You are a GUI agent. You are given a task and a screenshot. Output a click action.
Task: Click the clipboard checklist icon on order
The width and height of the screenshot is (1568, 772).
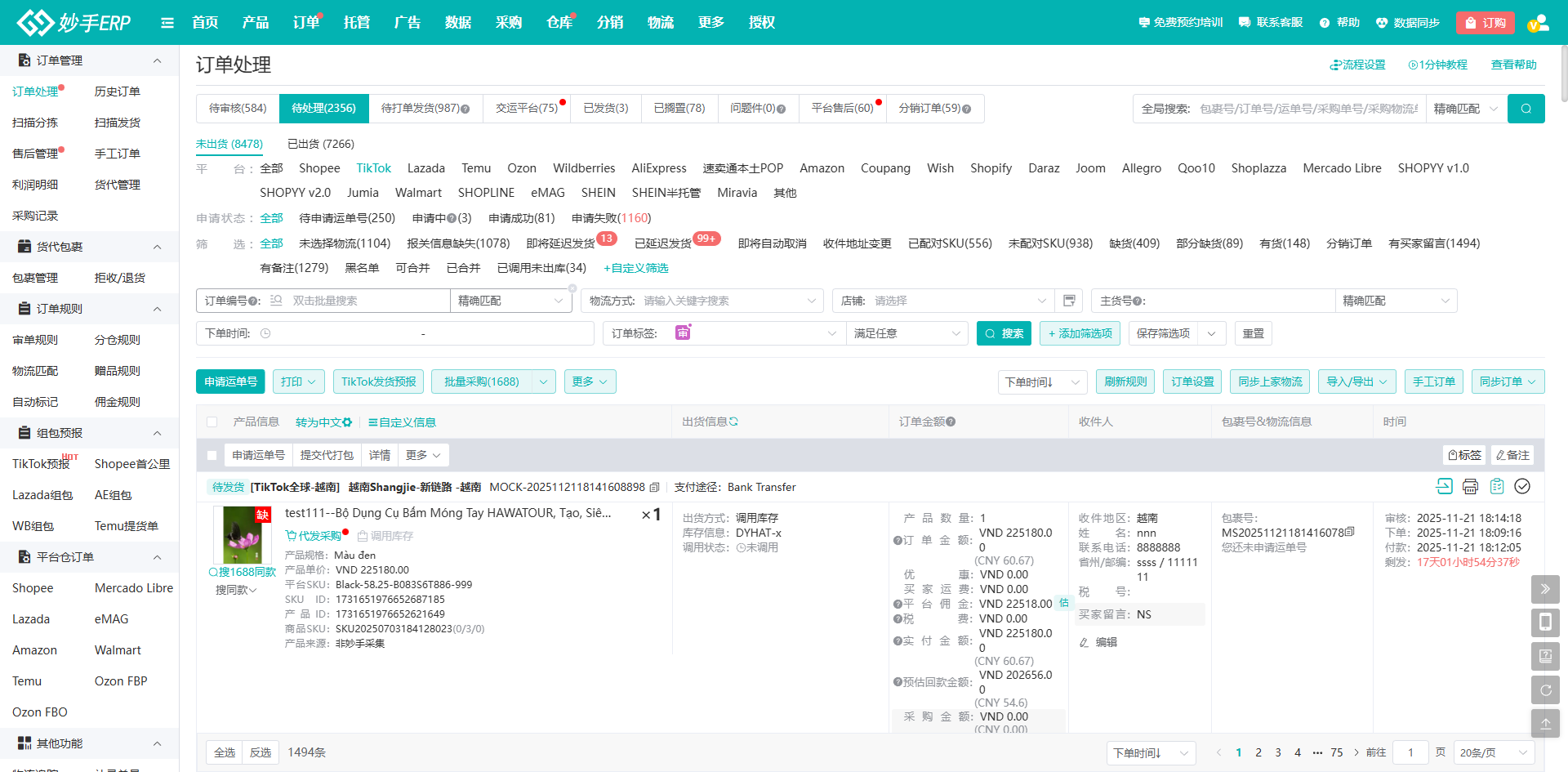1496,487
